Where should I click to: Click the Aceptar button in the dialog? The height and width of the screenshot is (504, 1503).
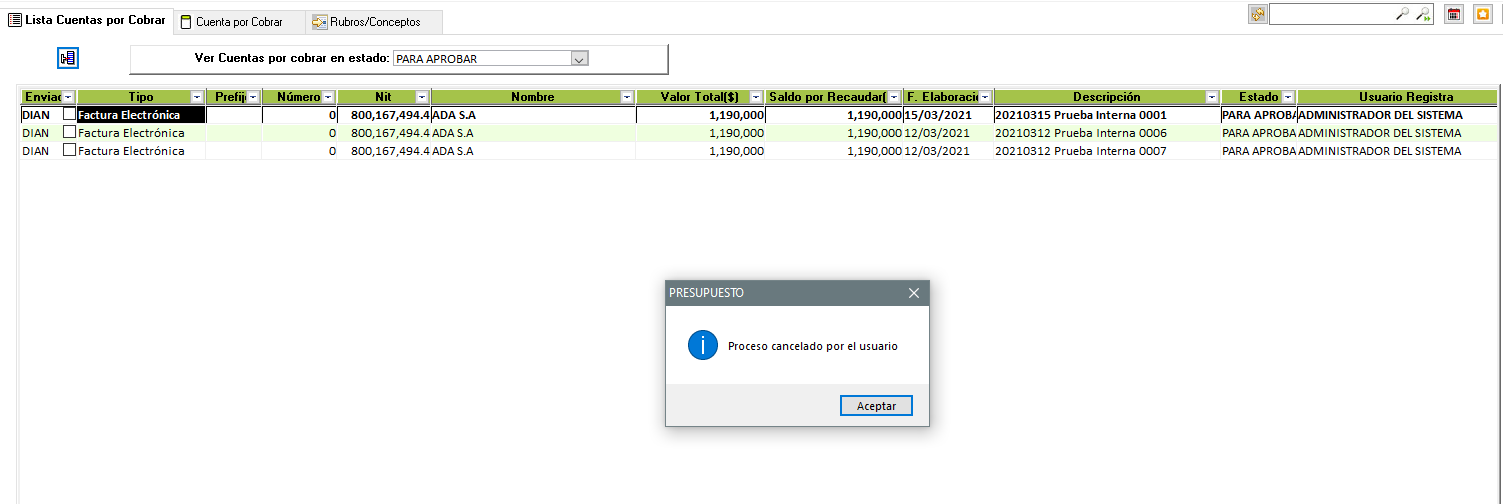(877, 406)
